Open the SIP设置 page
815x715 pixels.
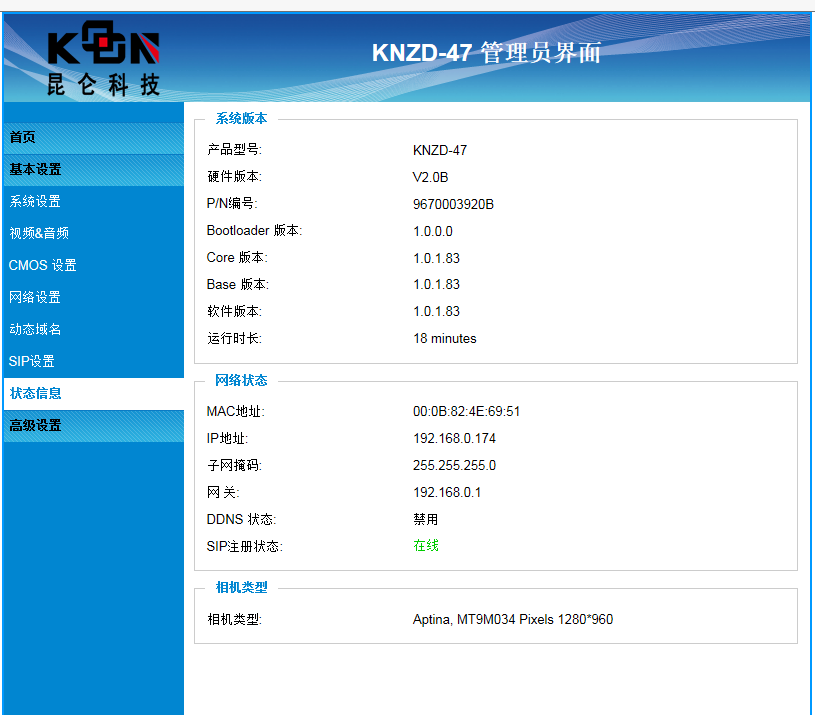(x=32, y=361)
